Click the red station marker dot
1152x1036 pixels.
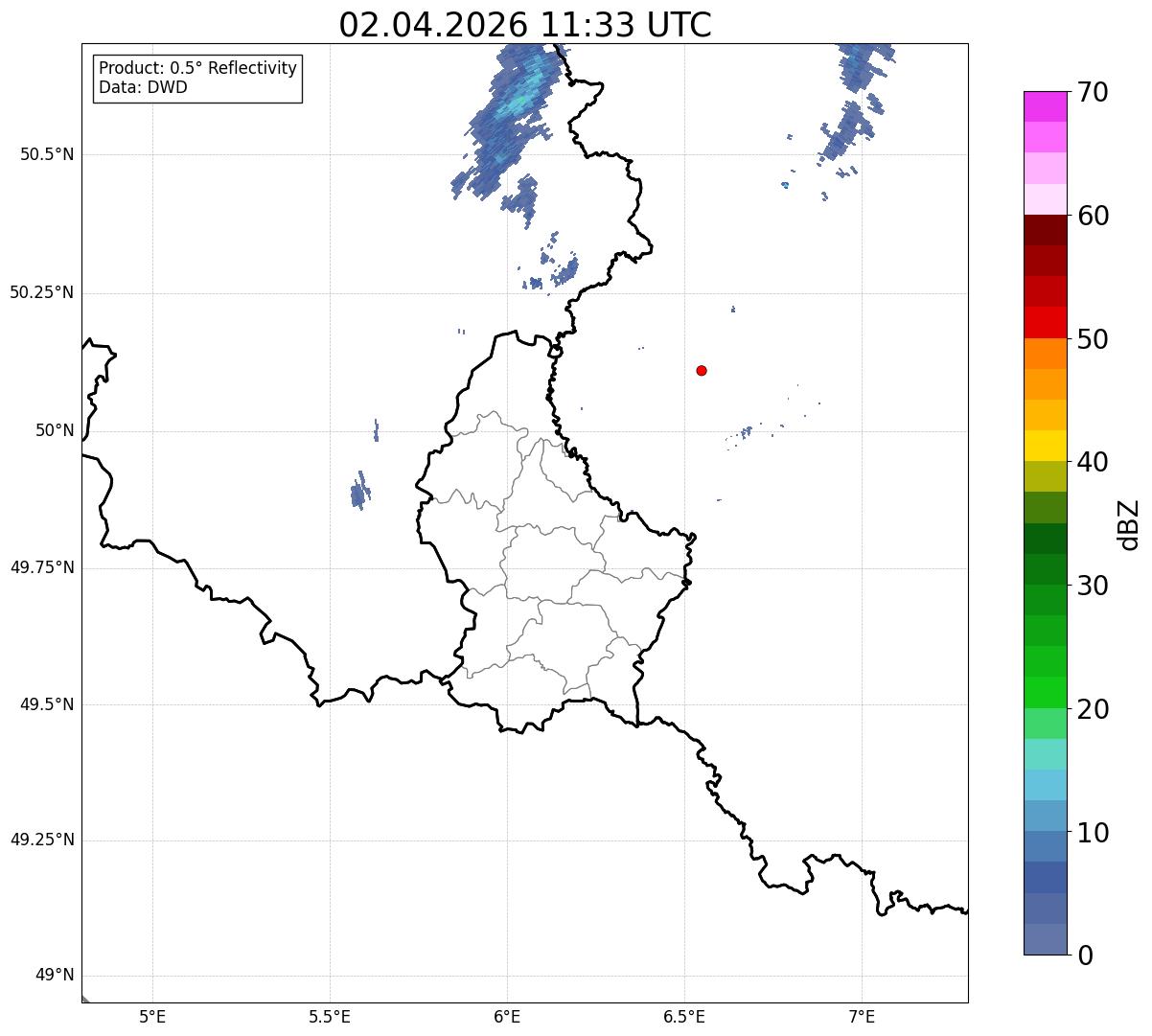tap(702, 370)
